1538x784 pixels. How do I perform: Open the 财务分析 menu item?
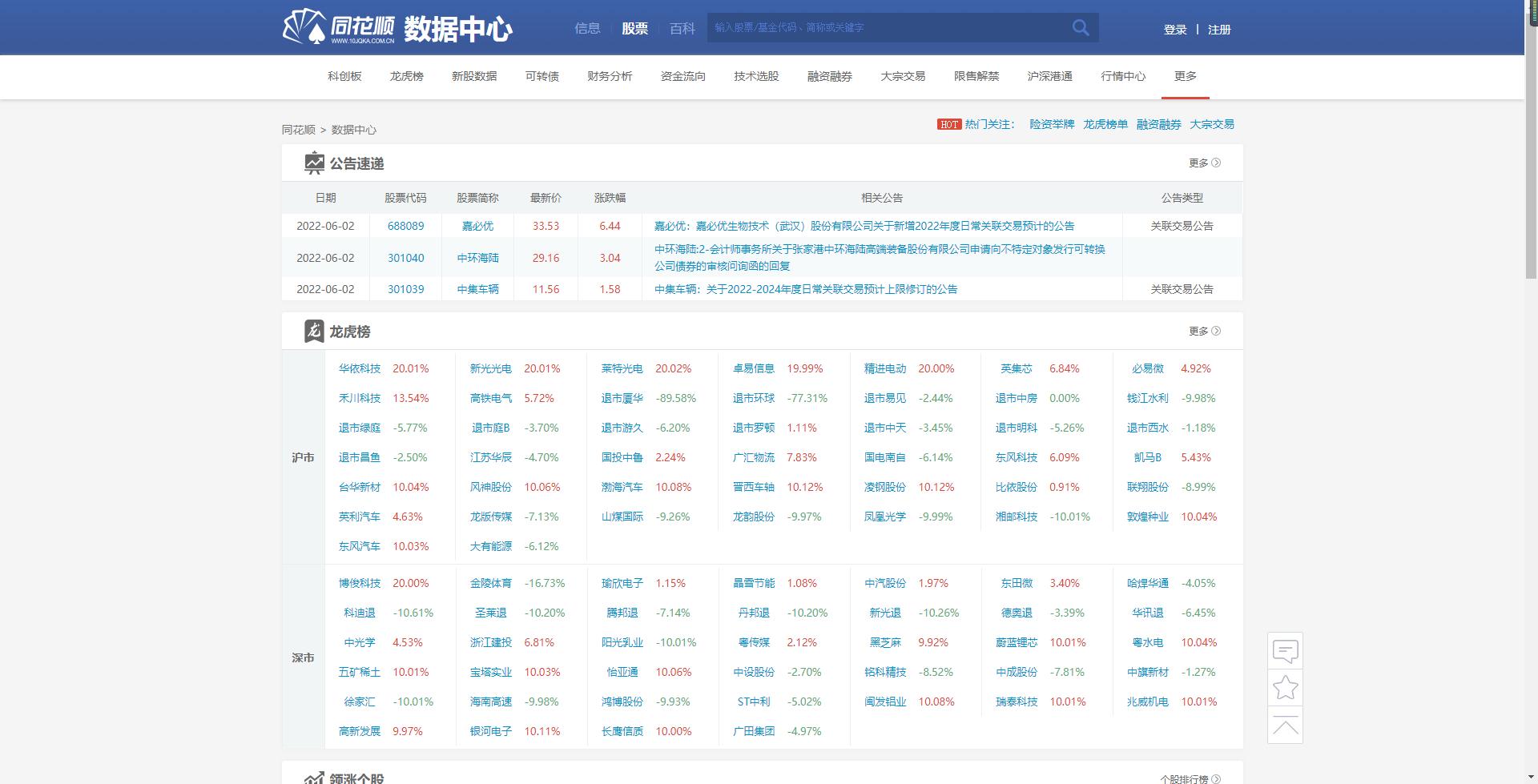(x=610, y=76)
